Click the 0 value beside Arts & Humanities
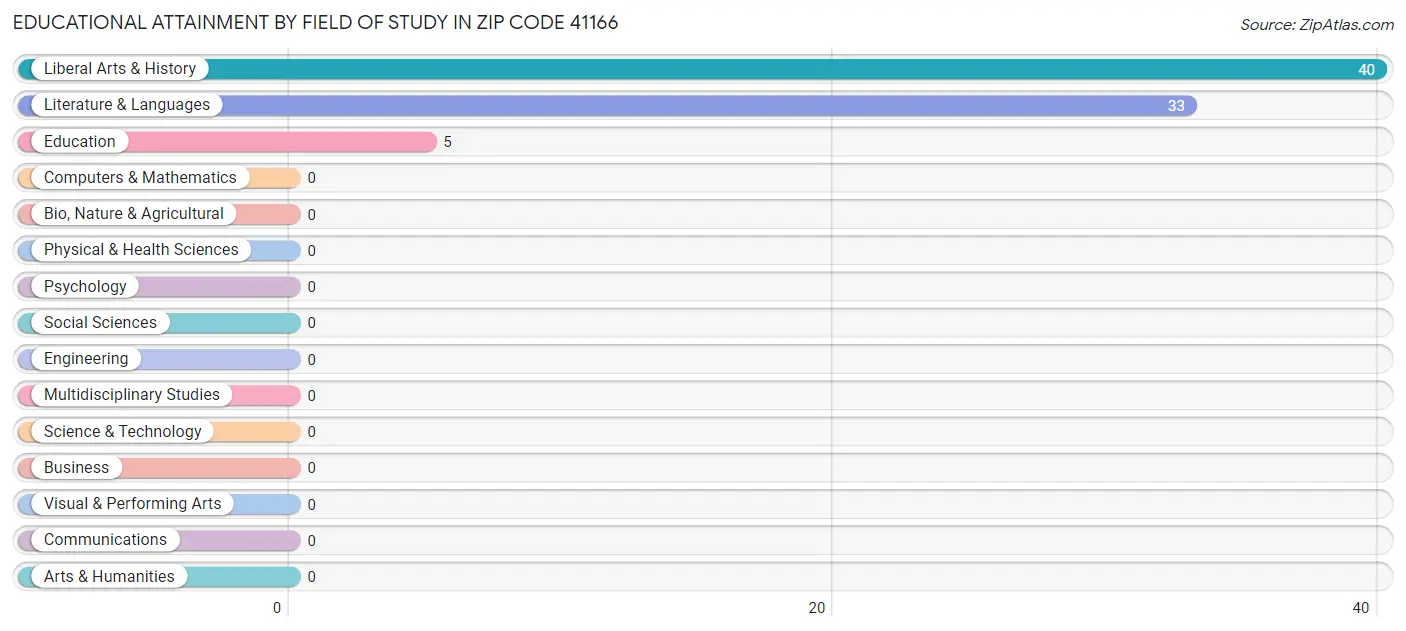Viewport: 1406px width, 631px height. 312,577
